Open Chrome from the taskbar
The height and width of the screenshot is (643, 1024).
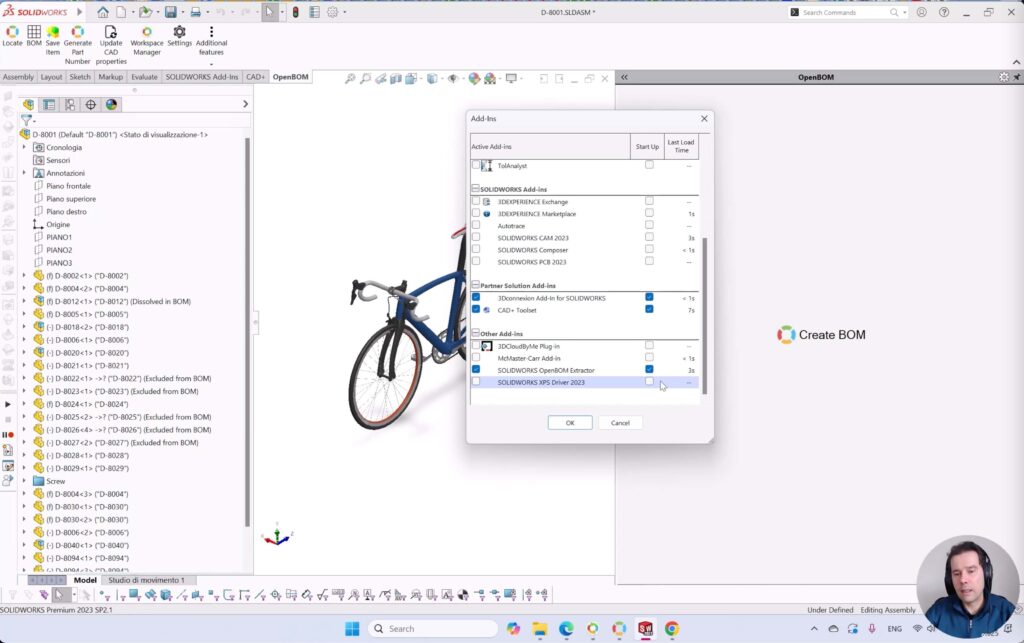point(671,629)
